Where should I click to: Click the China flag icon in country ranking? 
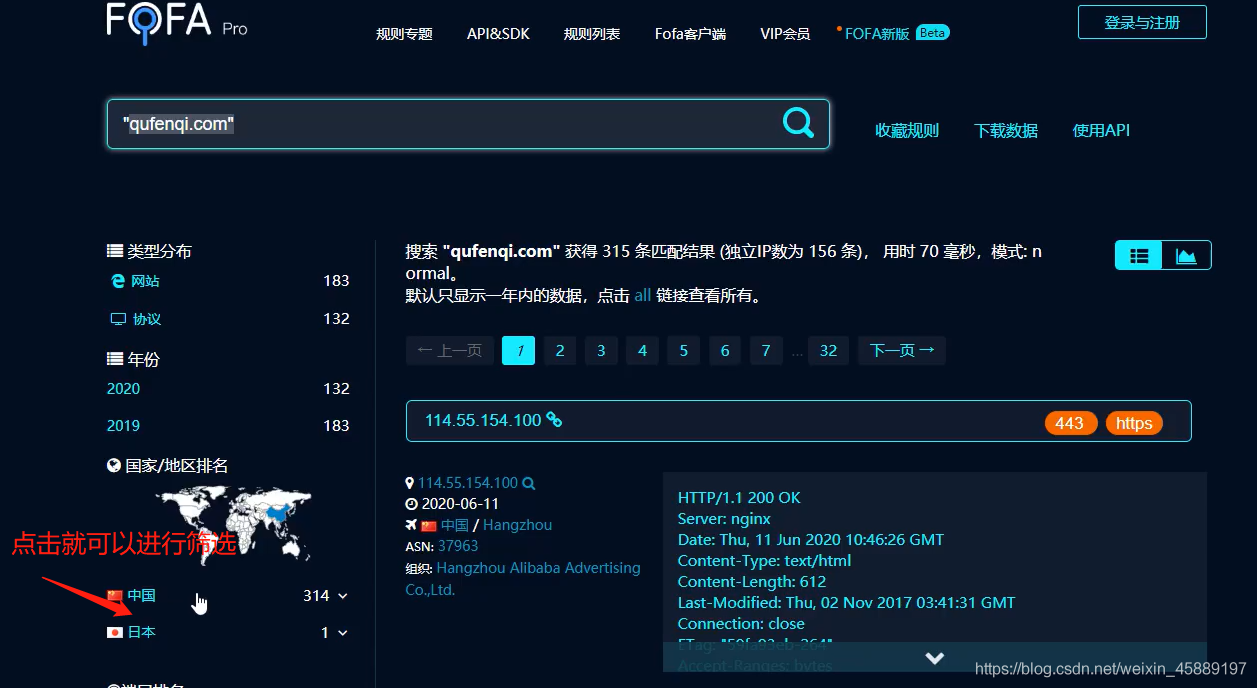(115, 596)
